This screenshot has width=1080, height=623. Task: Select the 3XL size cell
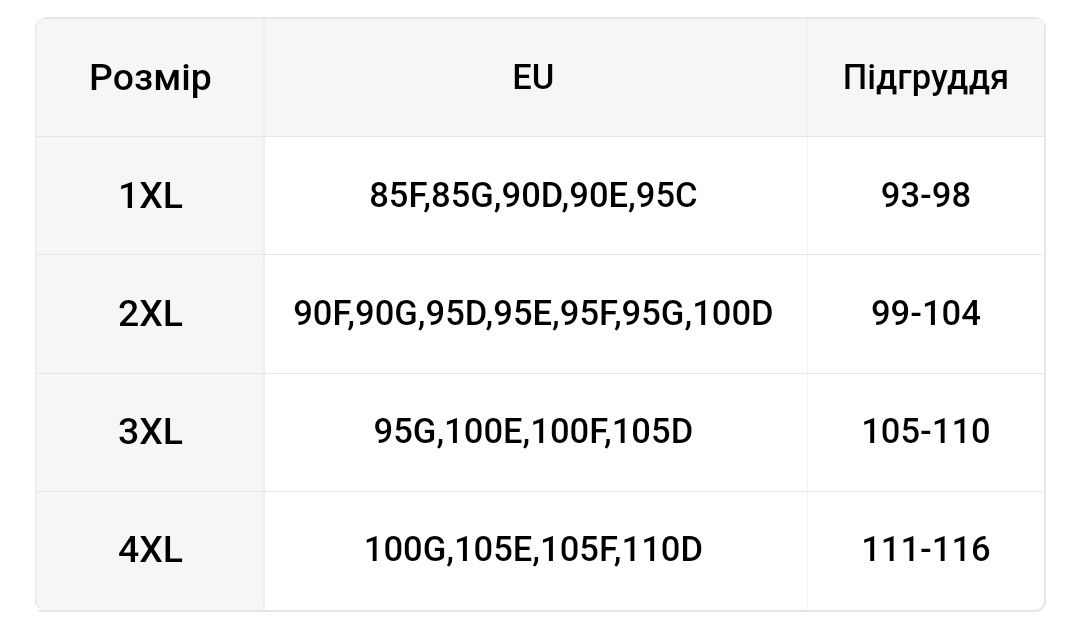150,432
